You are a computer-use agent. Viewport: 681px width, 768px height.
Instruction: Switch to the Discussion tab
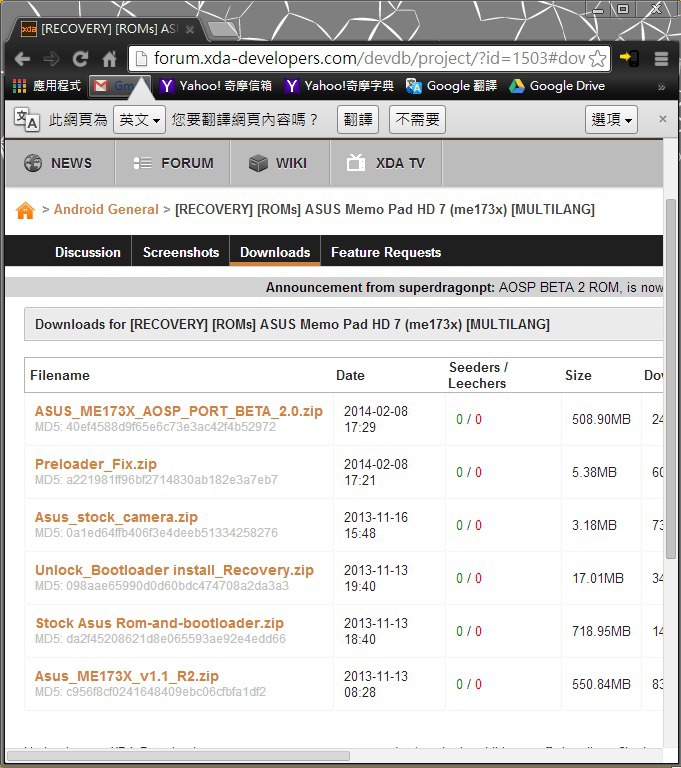[x=88, y=252]
